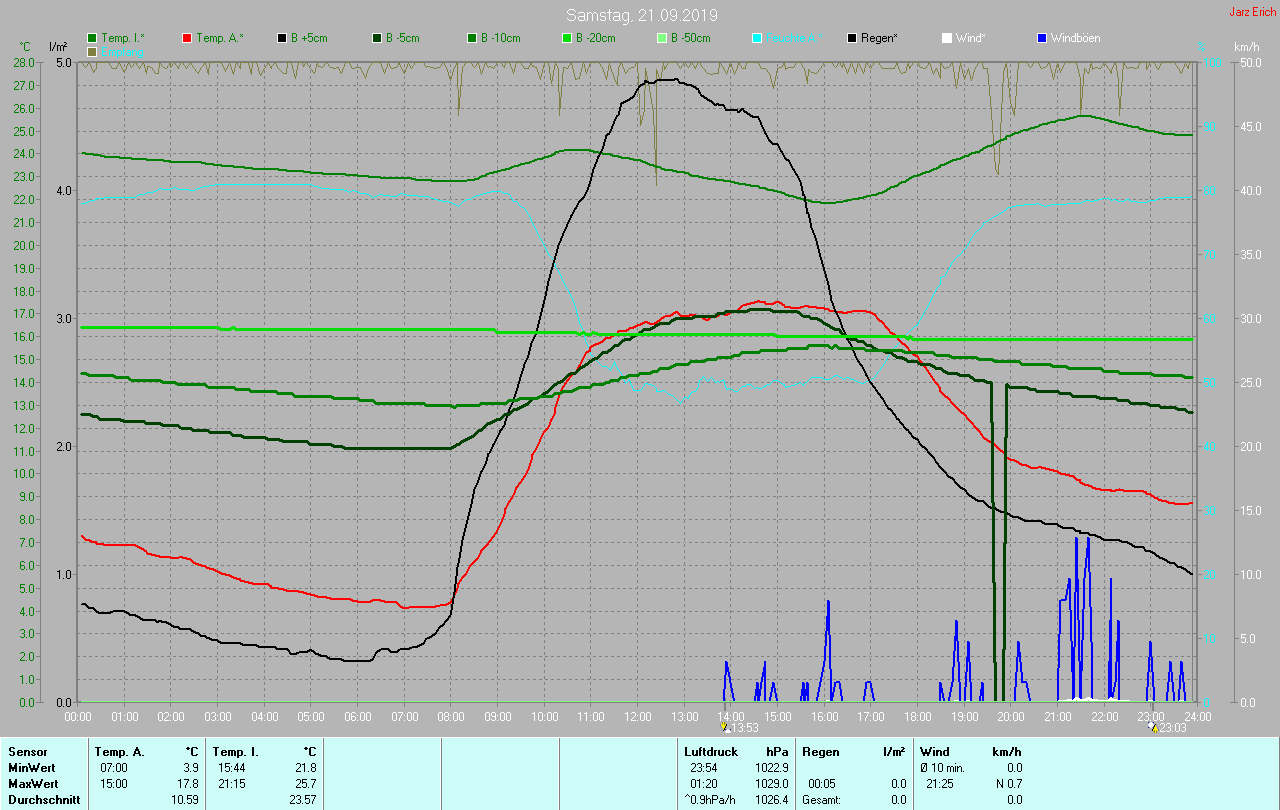This screenshot has width=1280, height=810.
Task: Click the 23:03 marker icon below the axis
Action: click(x=1153, y=729)
